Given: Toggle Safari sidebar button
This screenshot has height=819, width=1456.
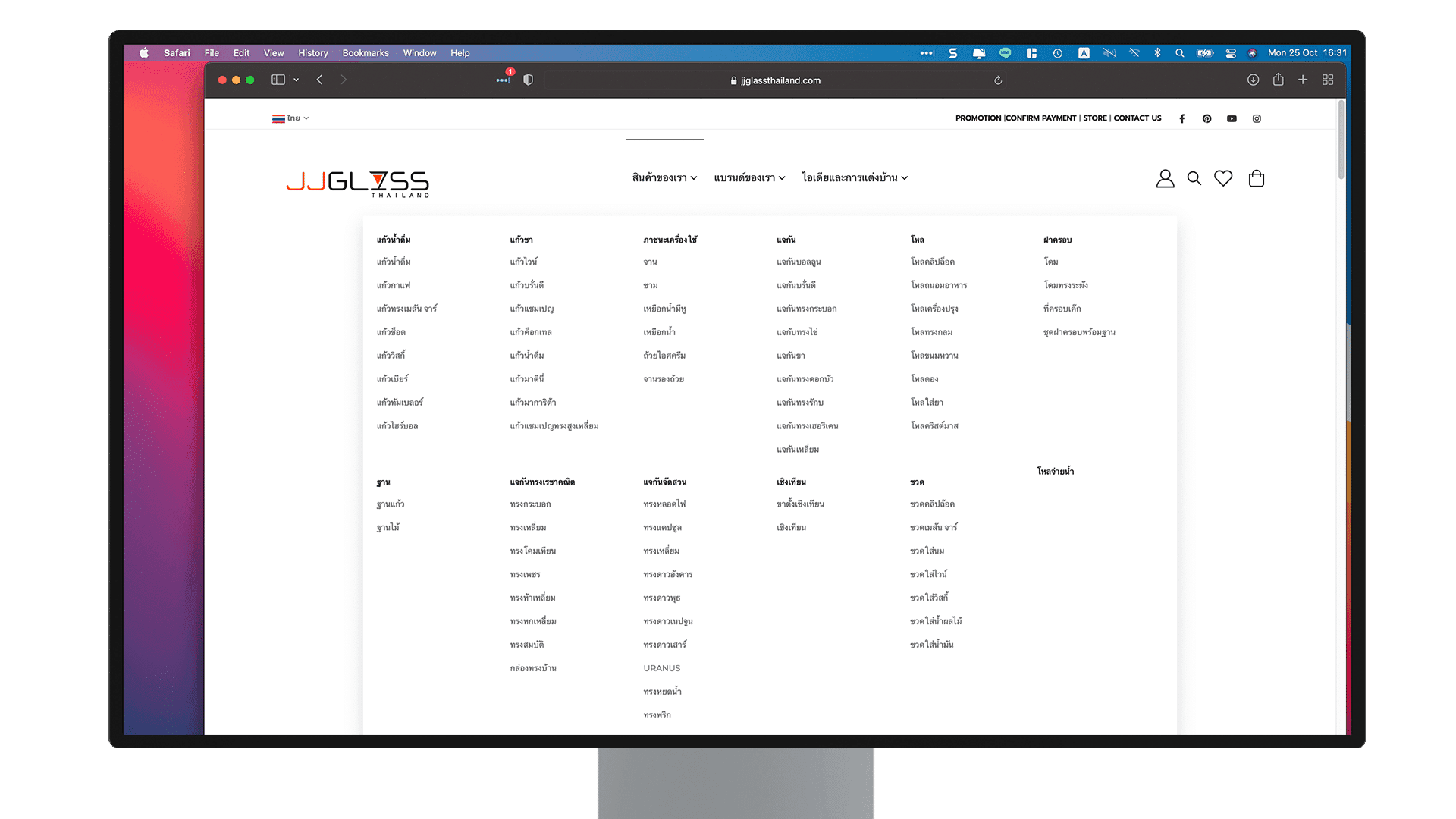Looking at the screenshot, I should click(278, 80).
